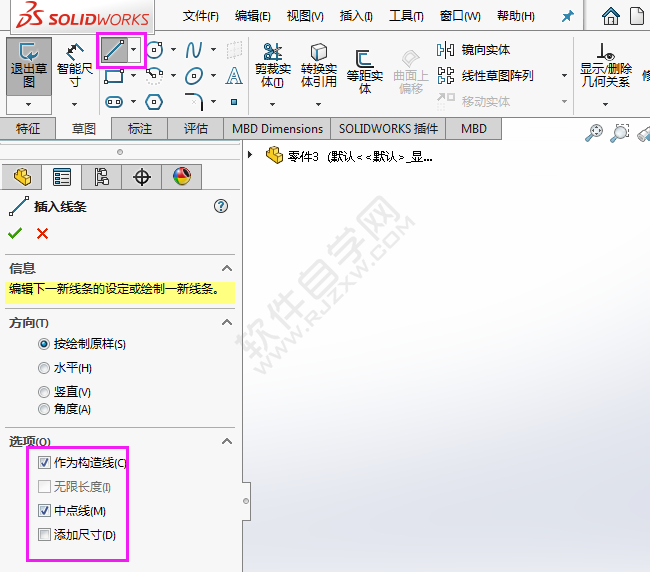Open Linear Sketch Pattern dropdown arrow
Screen dimensions: 650x572
[x=564, y=76]
